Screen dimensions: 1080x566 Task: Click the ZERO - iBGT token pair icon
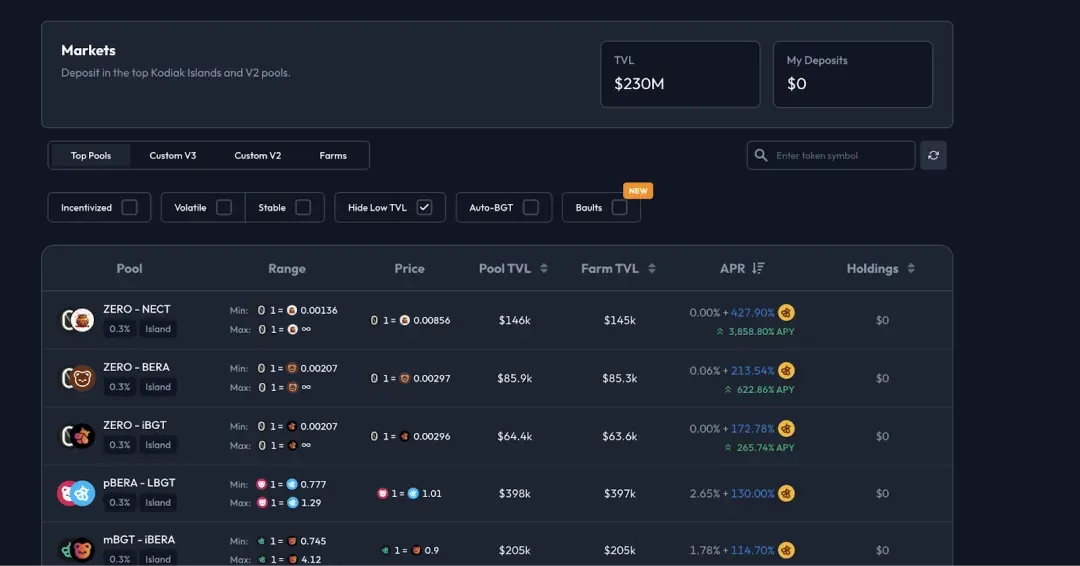point(77,436)
